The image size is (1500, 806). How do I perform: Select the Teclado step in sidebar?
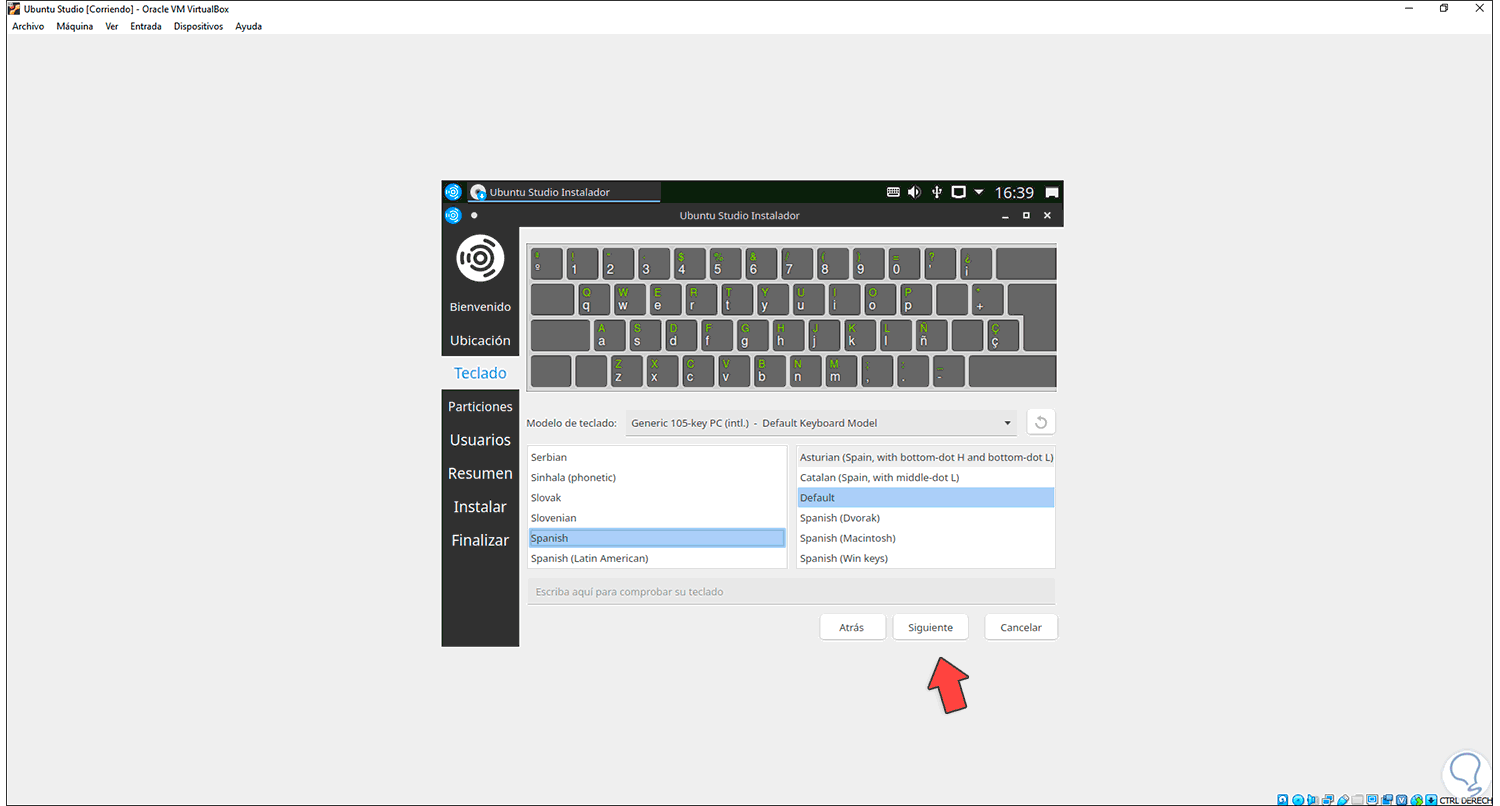(x=480, y=373)
